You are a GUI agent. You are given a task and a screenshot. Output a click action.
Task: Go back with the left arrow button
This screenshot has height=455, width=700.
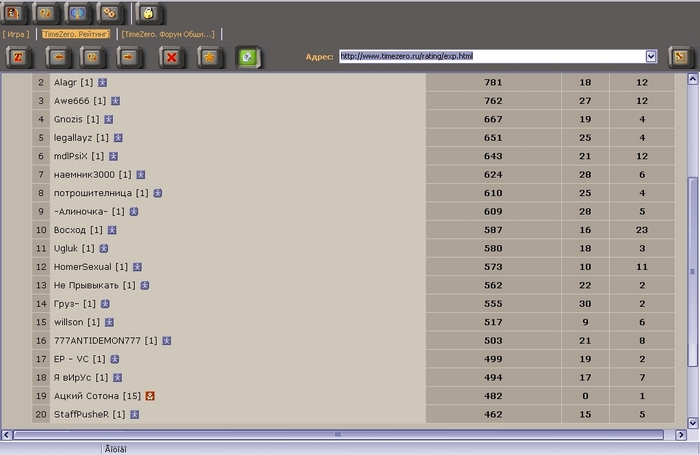[x=58, y=57]
